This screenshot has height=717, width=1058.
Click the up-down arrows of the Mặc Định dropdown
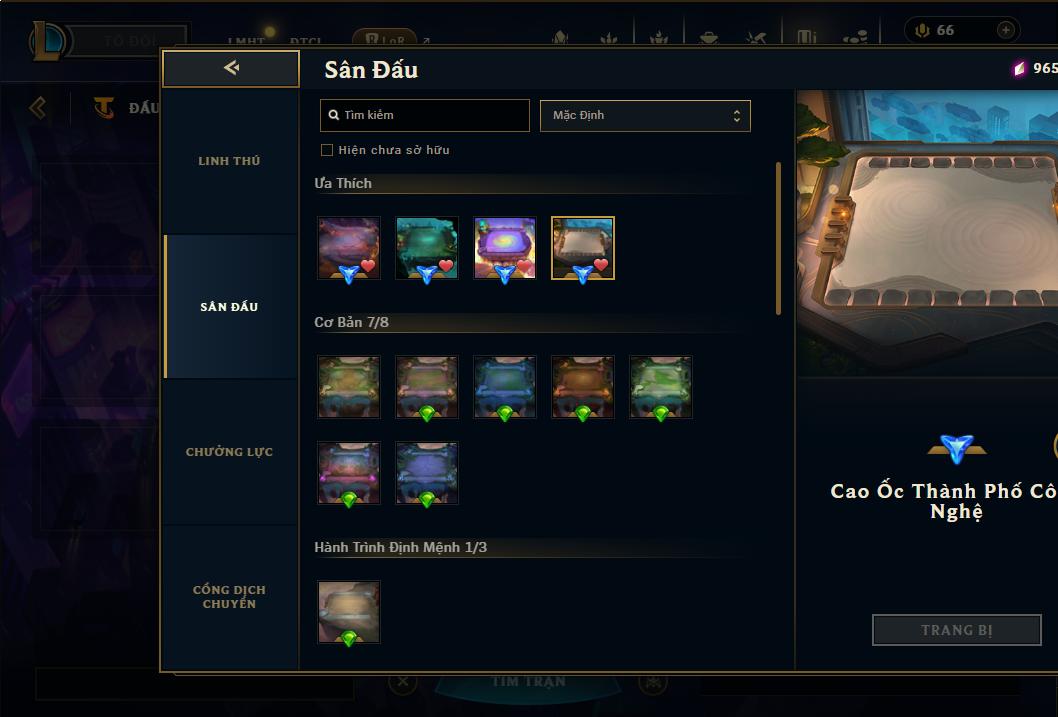click(x=737, y=116)
